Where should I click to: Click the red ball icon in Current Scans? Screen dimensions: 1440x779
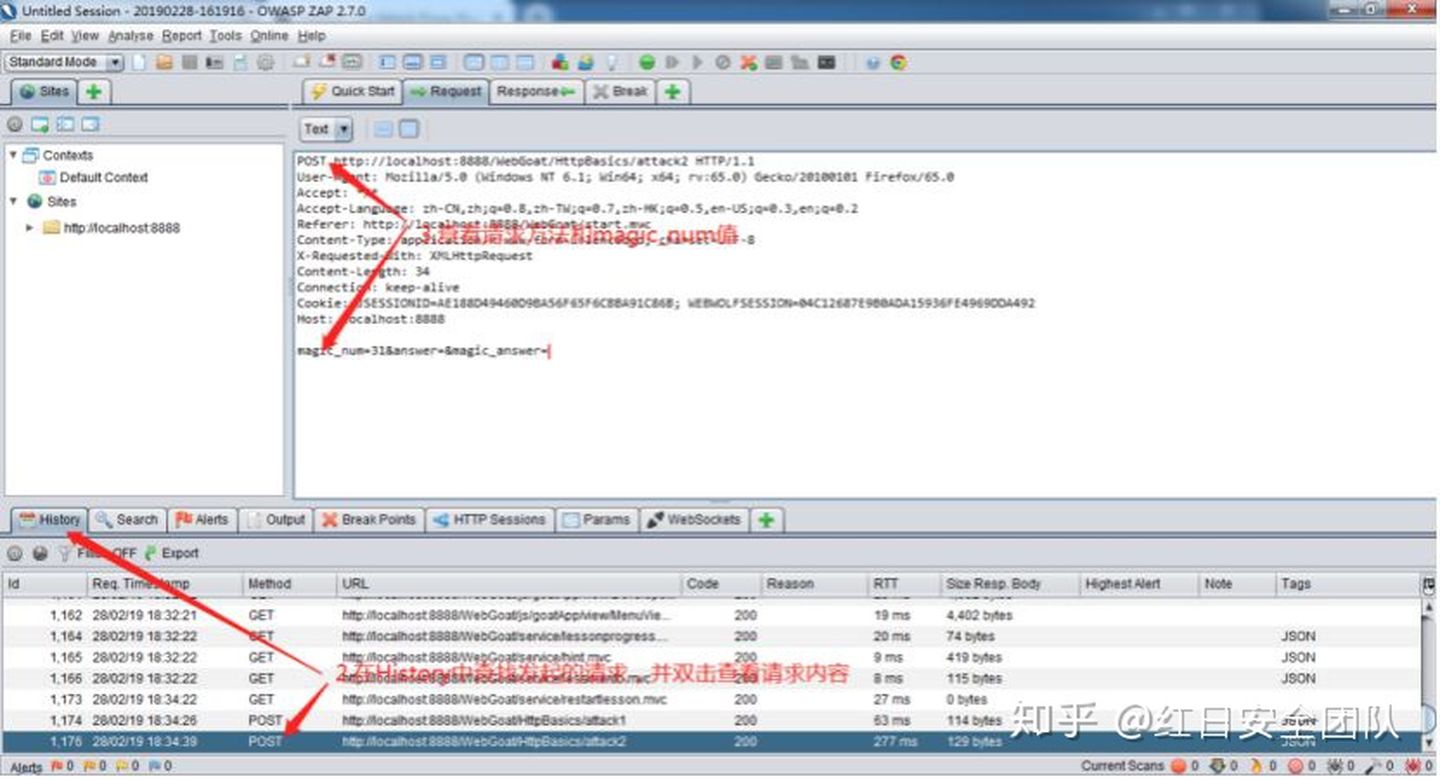[x=1178, y=767]
